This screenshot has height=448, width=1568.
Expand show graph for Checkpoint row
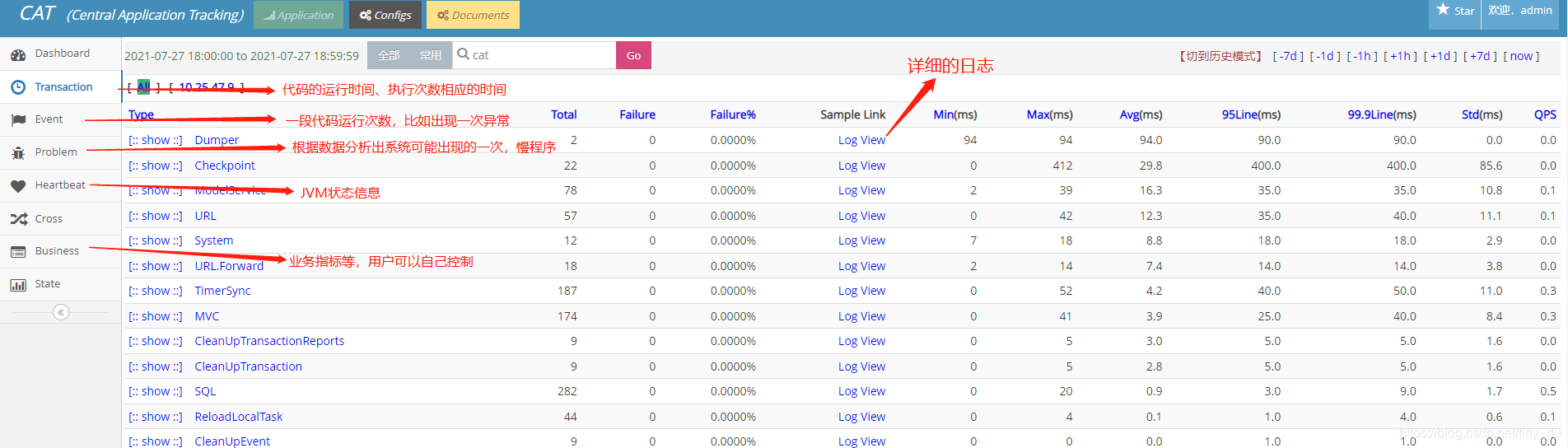[x=156, y=166]
